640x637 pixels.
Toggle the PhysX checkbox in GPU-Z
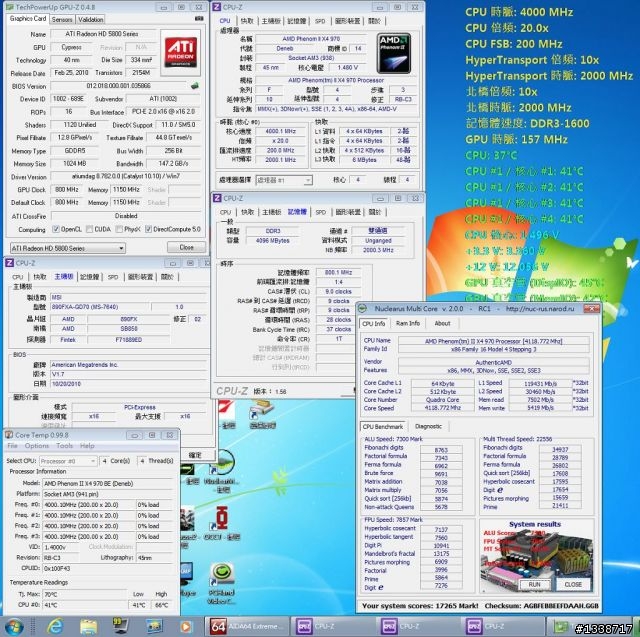tap(119, 229)
